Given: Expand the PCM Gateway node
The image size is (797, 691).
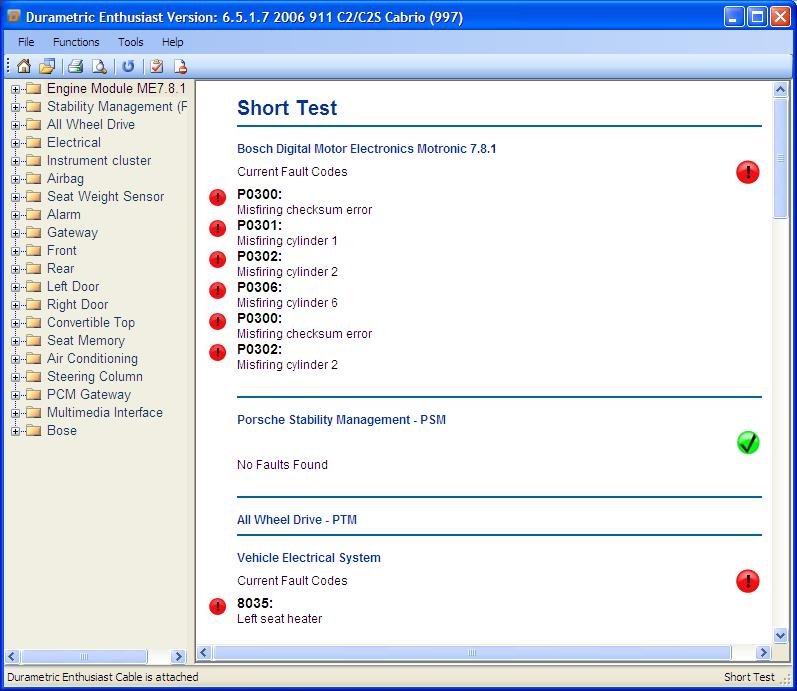Looking at the screenshot, I should (x=15, y=395).
